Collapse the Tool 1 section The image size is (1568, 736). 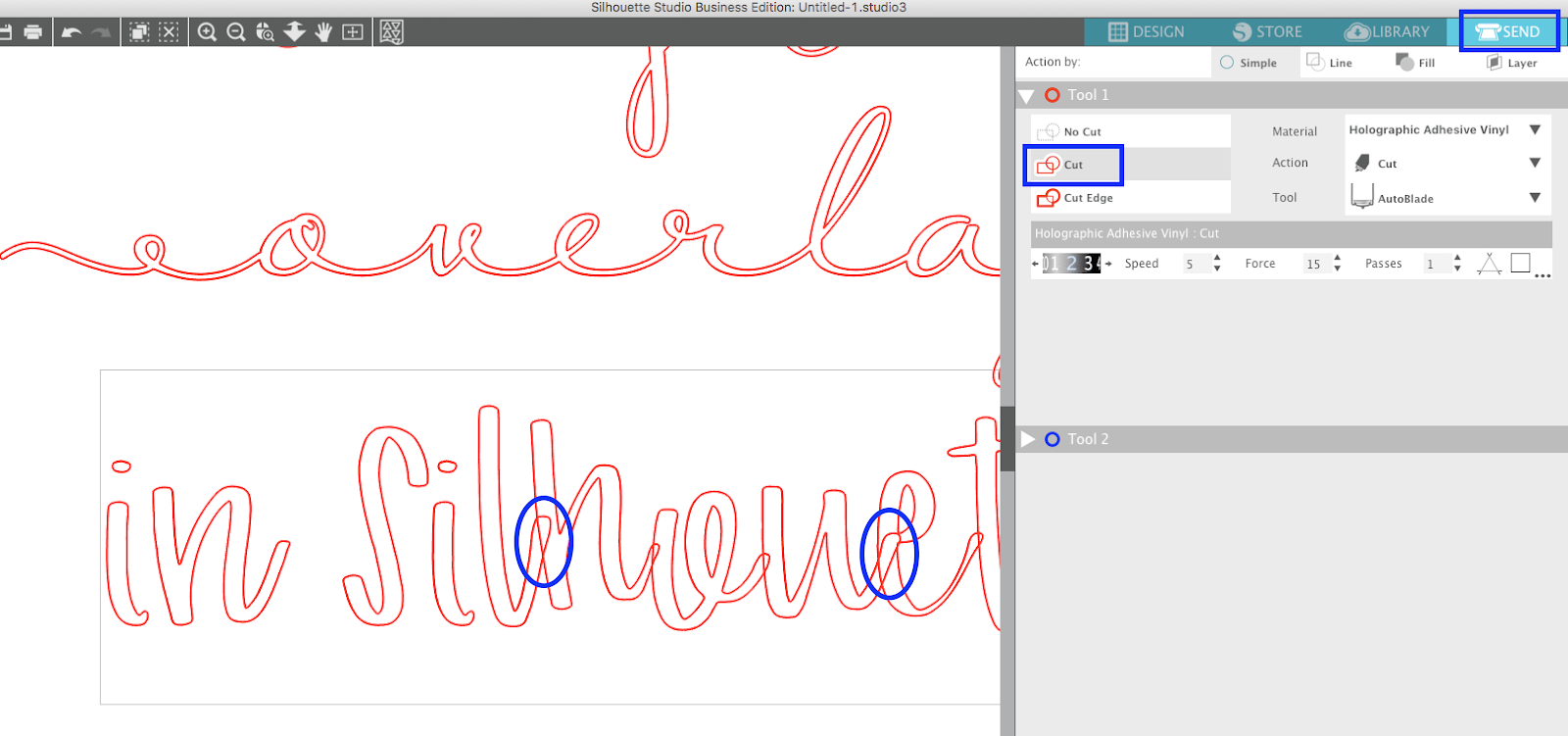coord(1027,96)
